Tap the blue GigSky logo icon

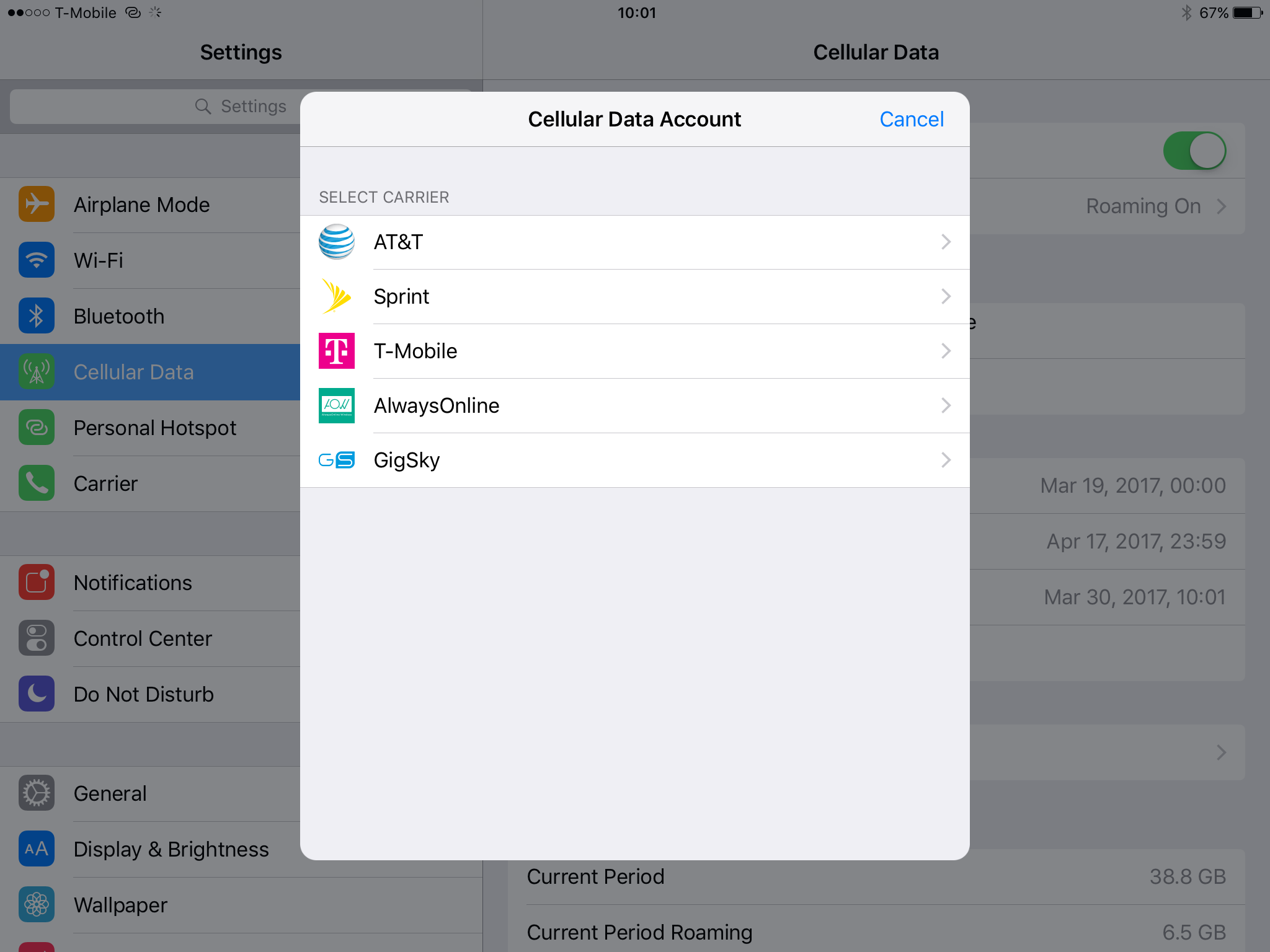coord(337,460)
